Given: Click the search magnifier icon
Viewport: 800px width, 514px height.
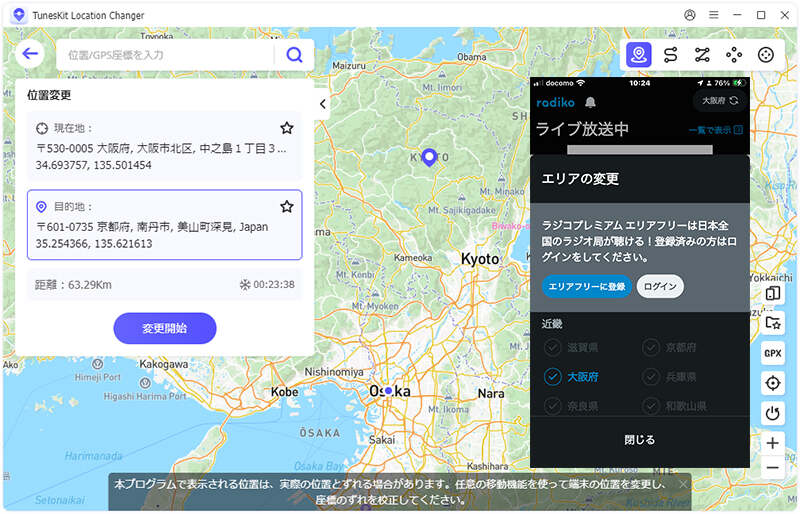Looking at the screenshot, I should [294, 55].
